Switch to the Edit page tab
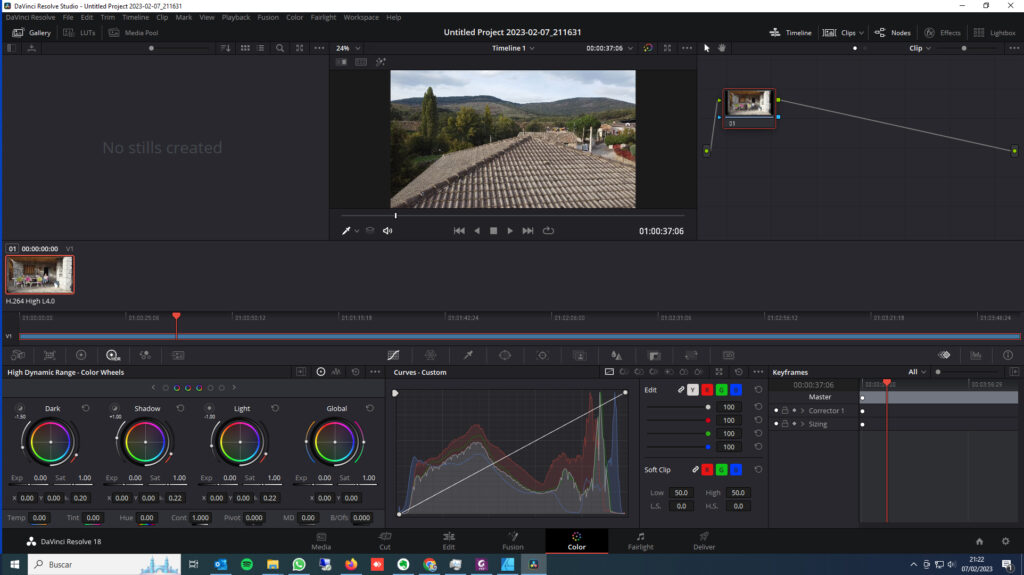This screenshot has width=1024, height=575. [x=449, y=541]
